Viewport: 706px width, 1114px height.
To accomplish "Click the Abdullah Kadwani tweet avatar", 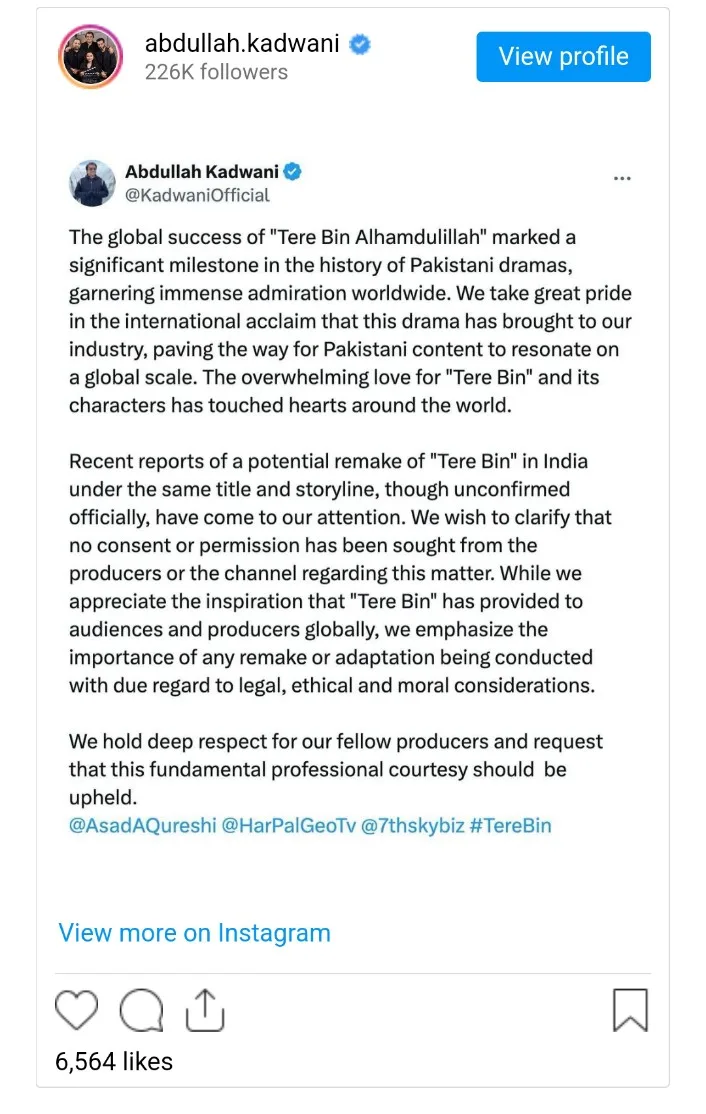I will [92, 183].
